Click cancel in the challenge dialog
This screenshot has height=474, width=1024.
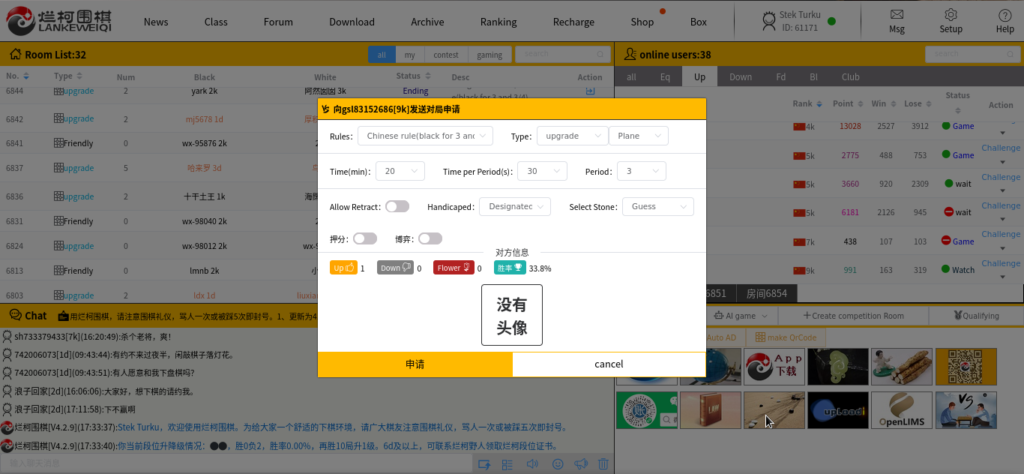click(x=609, y=364)
